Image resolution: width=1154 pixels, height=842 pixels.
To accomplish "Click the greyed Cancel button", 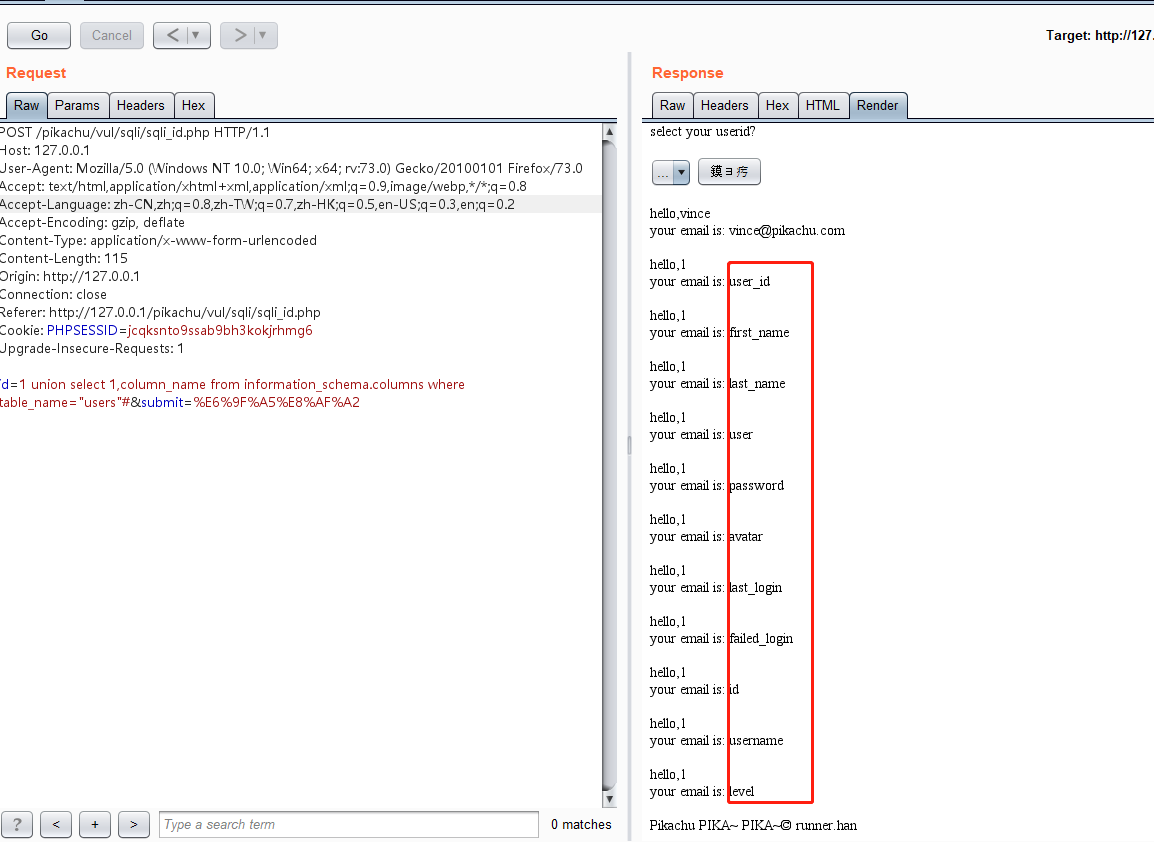I will pyautogui.click(x=112, y=35).
